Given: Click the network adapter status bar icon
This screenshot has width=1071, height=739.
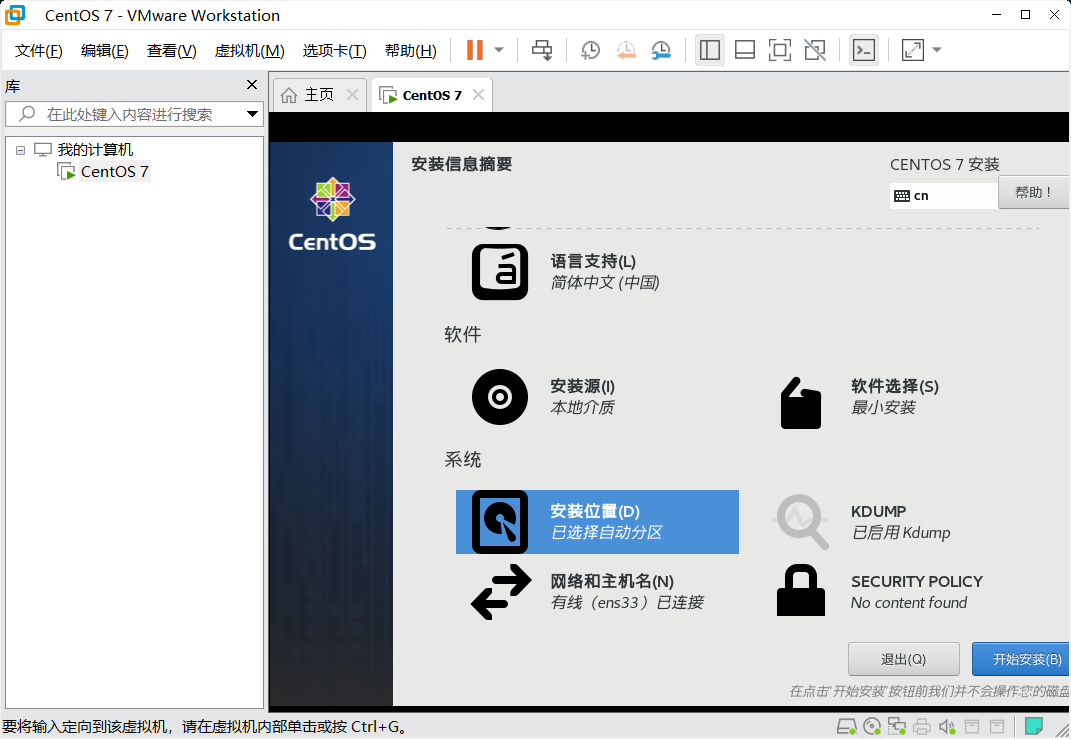Looking at the screenshot, I should pos(897,726).
